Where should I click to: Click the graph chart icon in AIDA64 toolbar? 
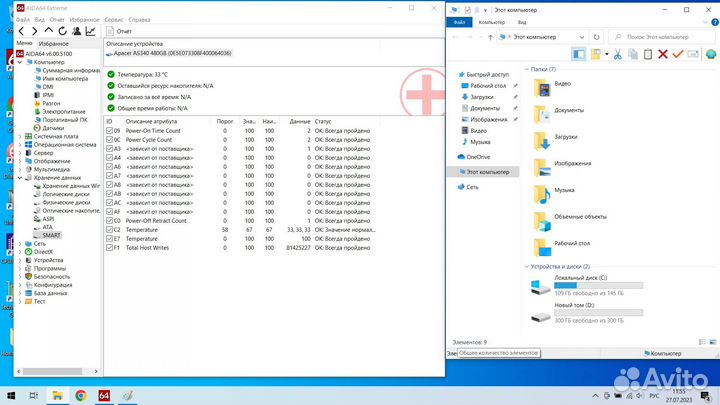[92, 32]
